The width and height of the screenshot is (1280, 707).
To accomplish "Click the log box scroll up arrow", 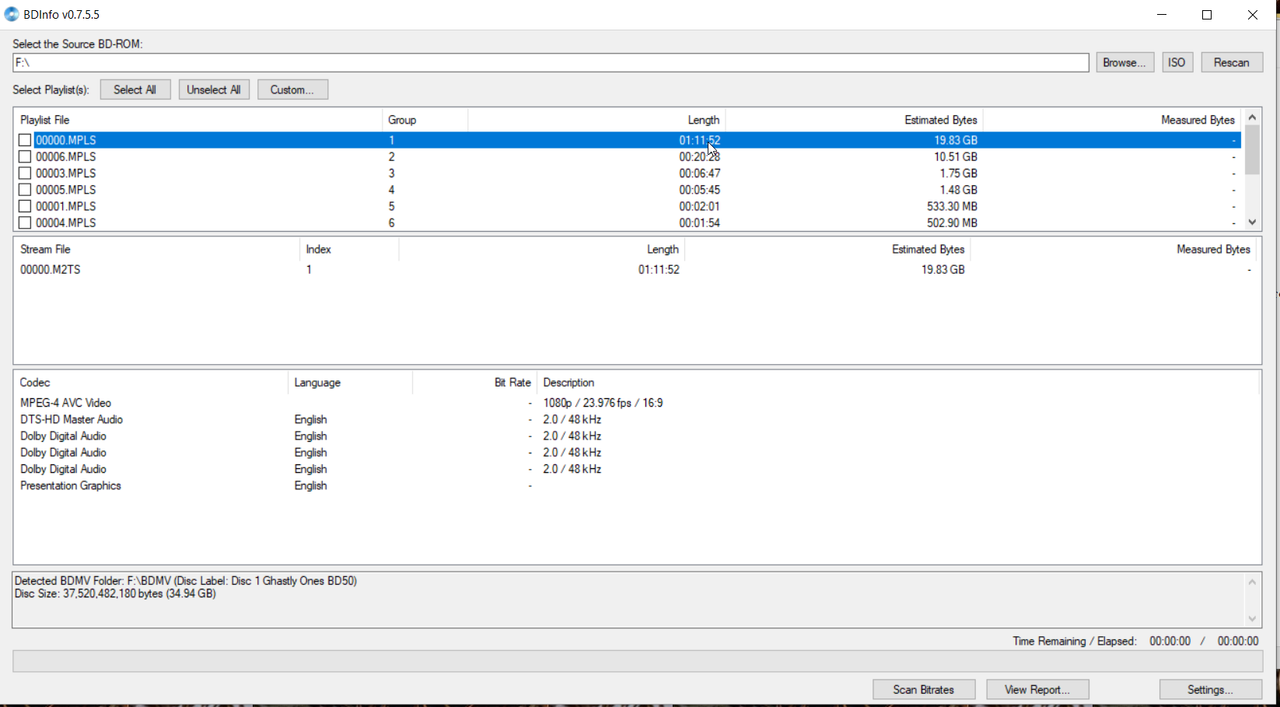I will (1252, 581).
